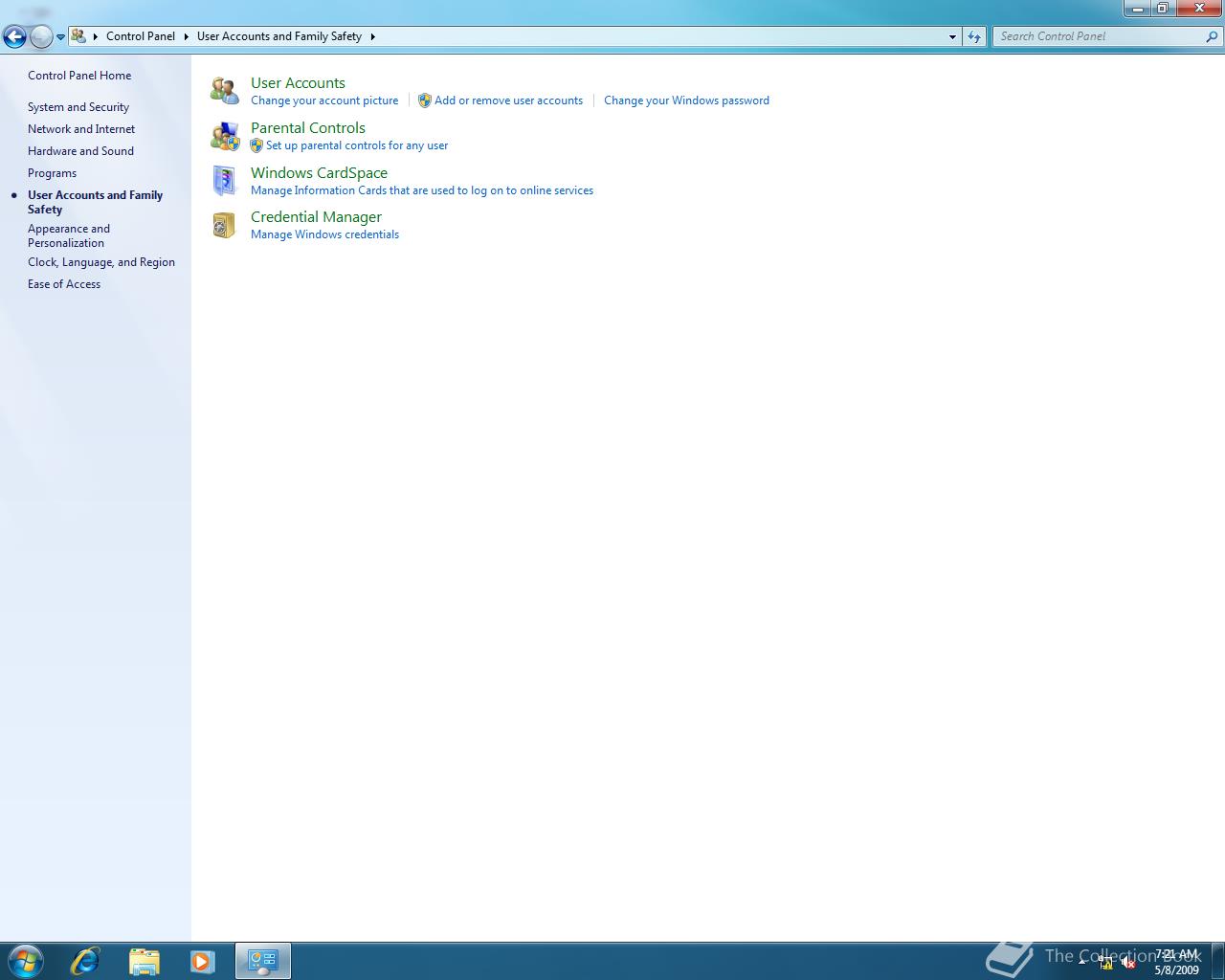Click the network warning tray icon
This screenshot has height=980, width=1225.
tap(1106, 963)
